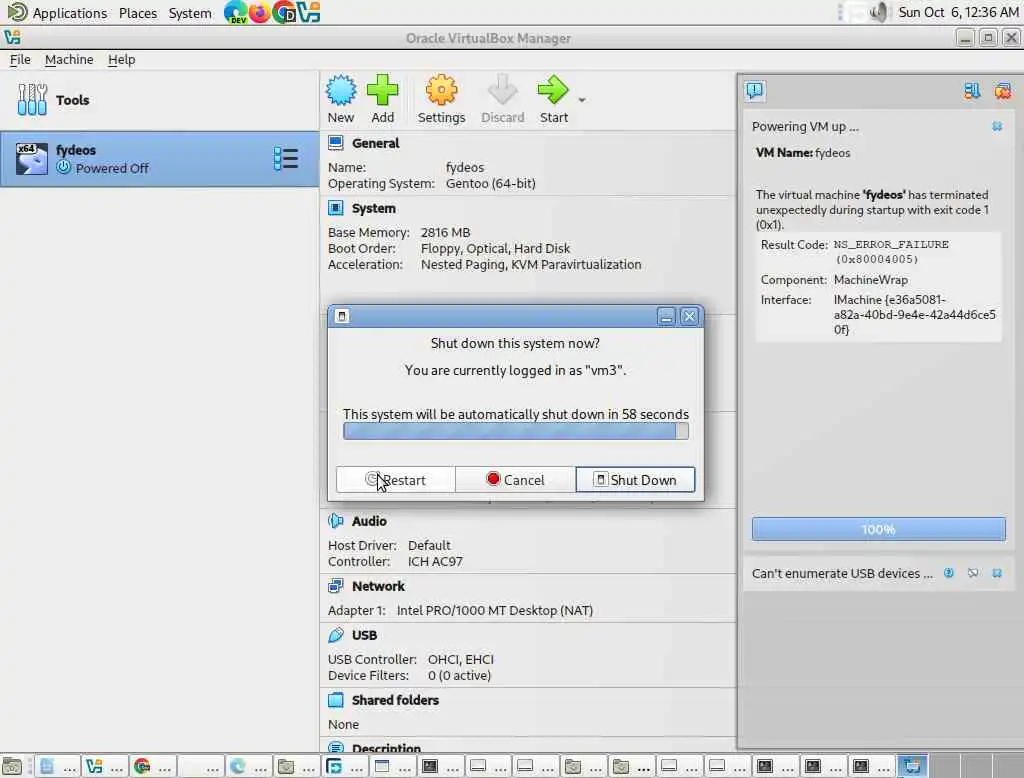
Task: Click the New virtual machine icon
Action: [340, 99]
